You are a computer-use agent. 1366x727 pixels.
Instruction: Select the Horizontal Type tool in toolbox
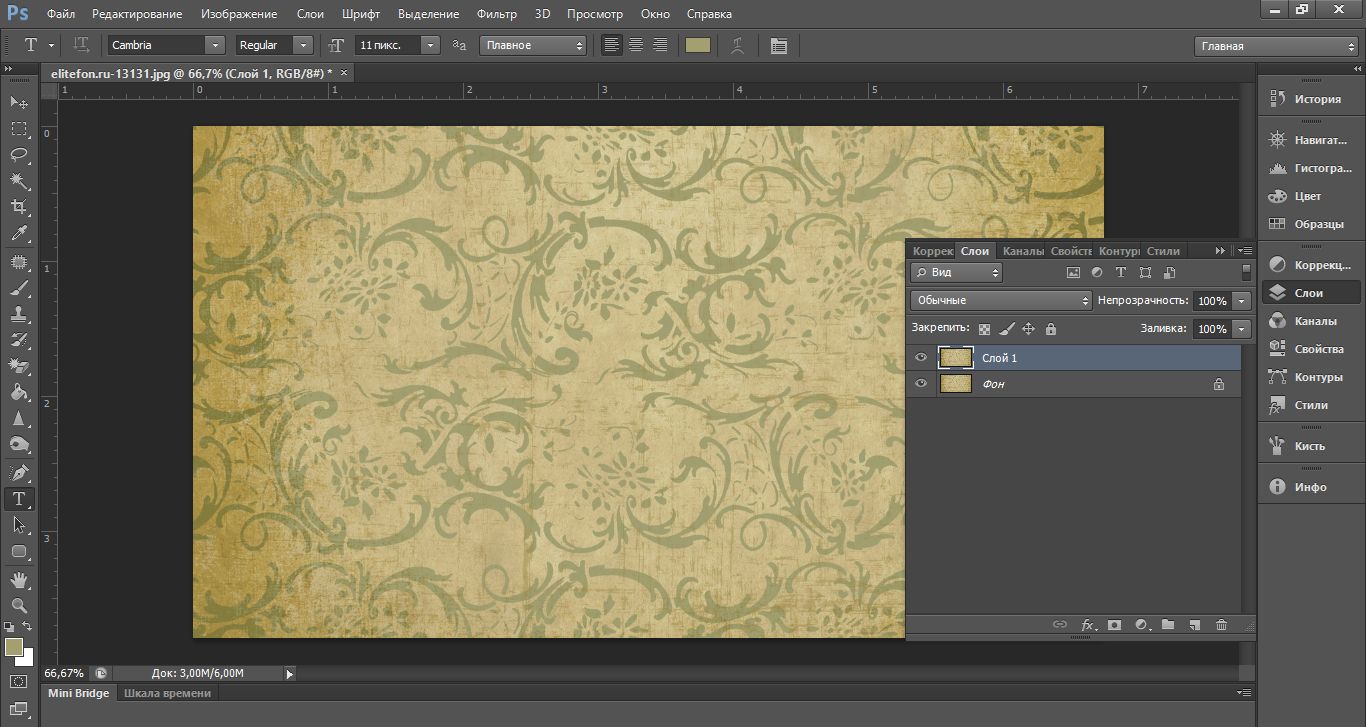[19, 498]
